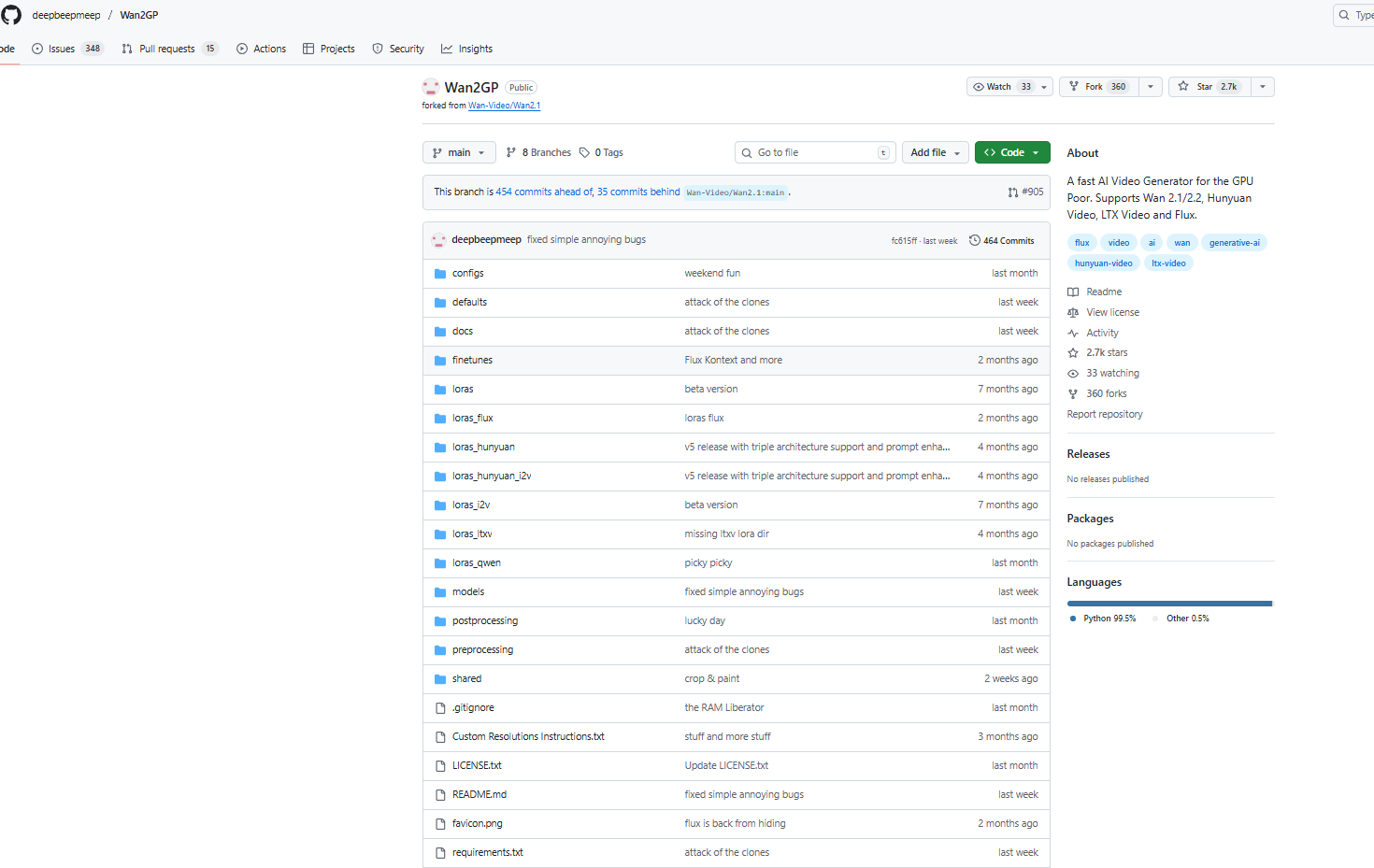Click the commits history clock icon
This screenshot has height=868, width=1374.
pos(975,240)
